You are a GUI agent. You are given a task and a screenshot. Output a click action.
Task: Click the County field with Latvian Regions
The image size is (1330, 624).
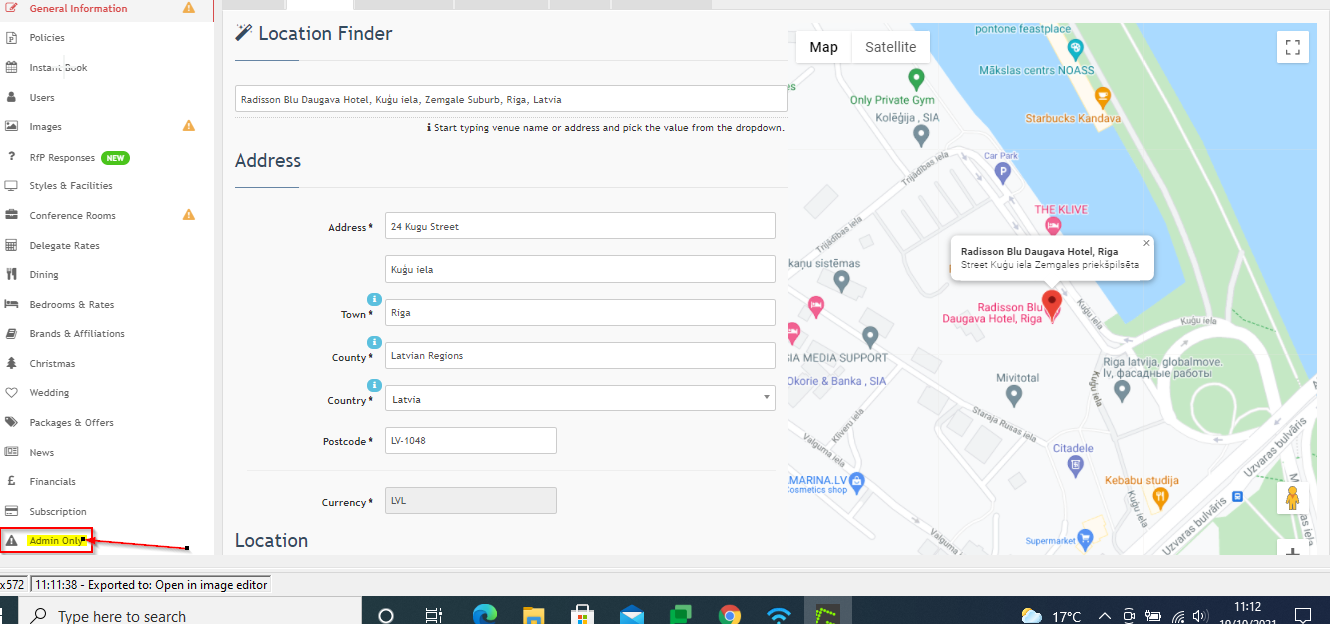(580, 355)
